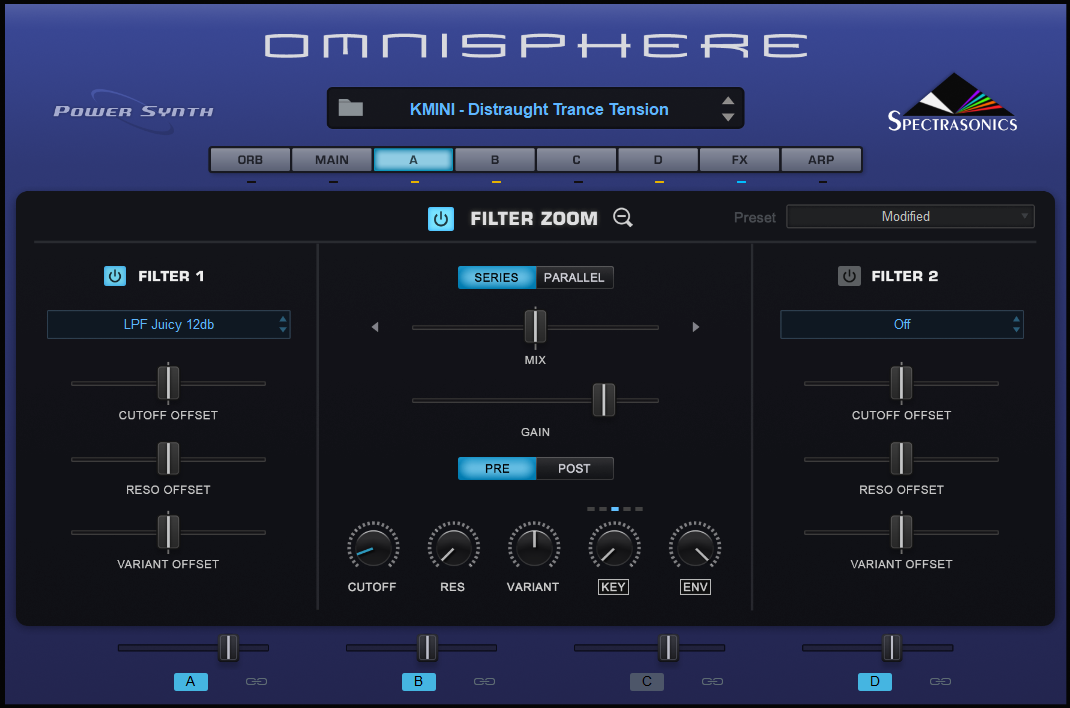Switch to layer C tab
Viewport: 1070px width, 708px height.
[576, 160]
